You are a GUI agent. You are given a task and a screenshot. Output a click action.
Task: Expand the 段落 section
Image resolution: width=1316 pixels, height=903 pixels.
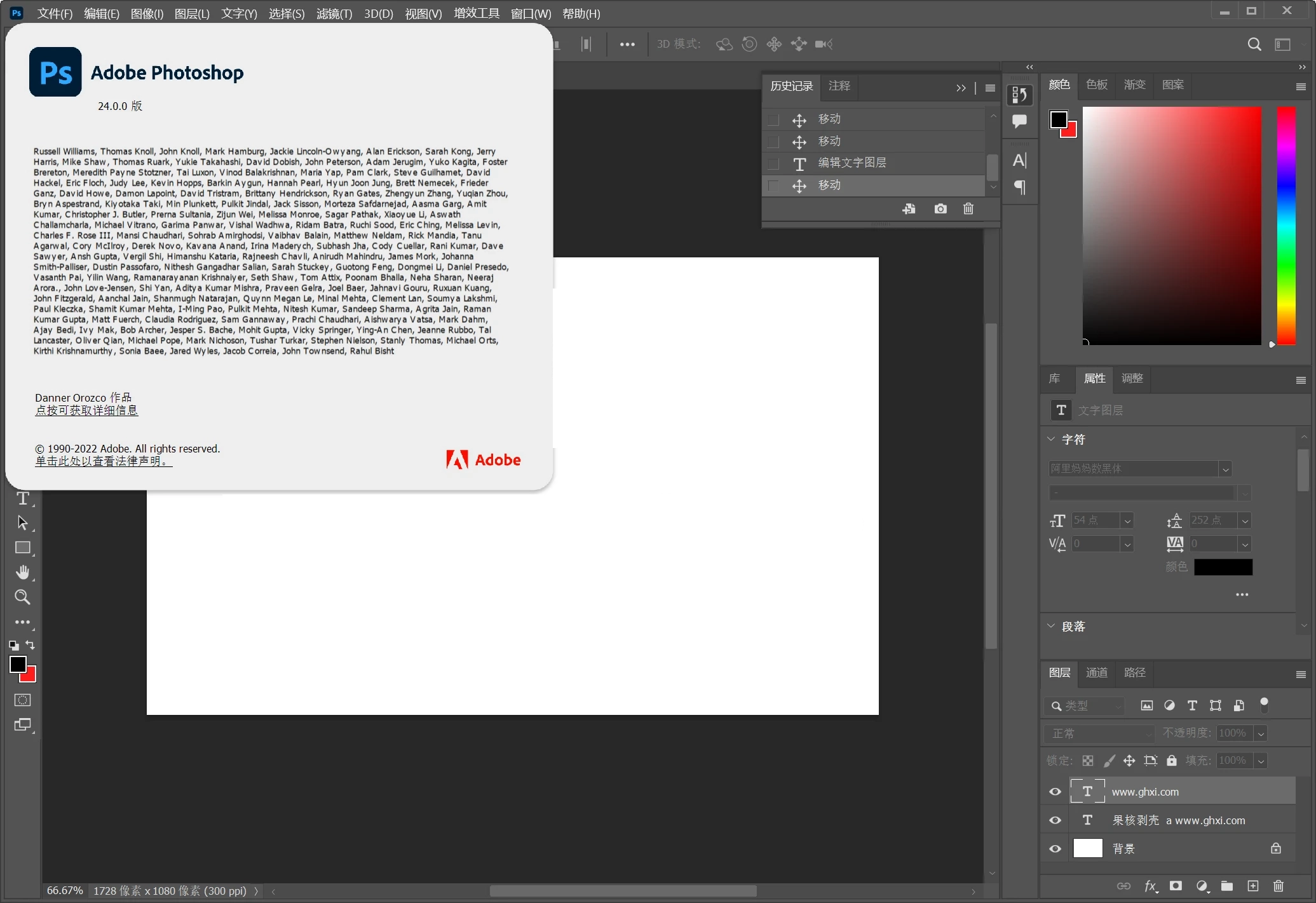(x=1051, y=626)
